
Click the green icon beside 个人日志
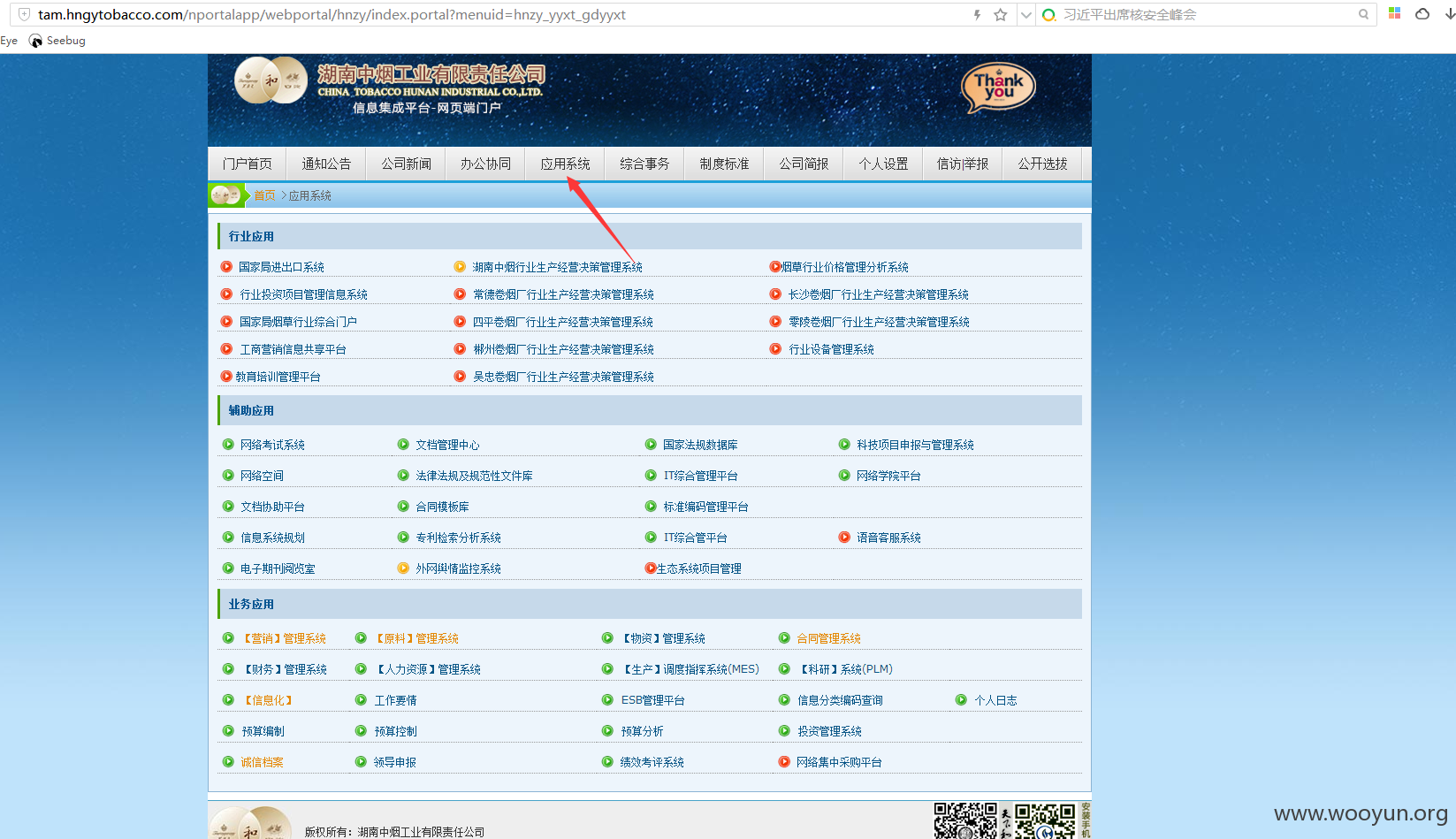[961, 699]
